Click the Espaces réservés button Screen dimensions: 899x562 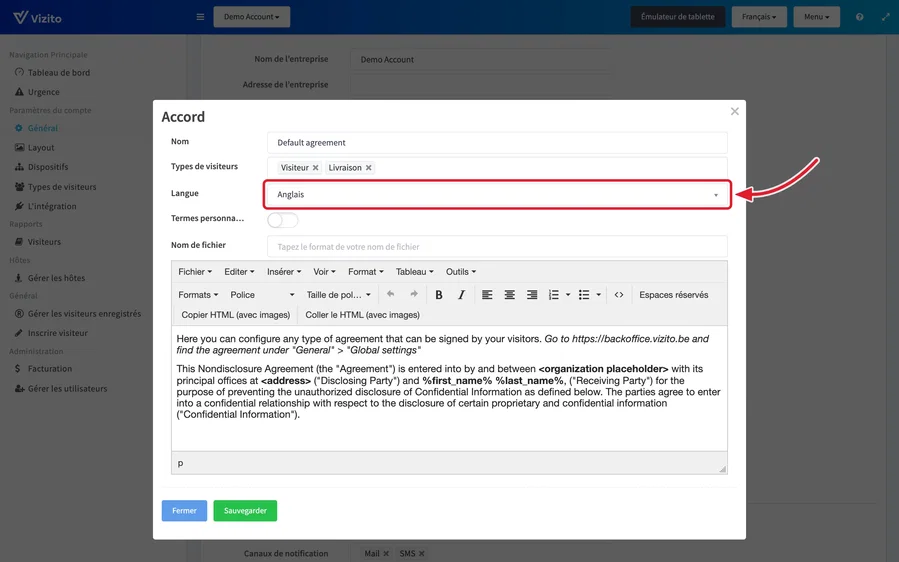coord(674,295)
